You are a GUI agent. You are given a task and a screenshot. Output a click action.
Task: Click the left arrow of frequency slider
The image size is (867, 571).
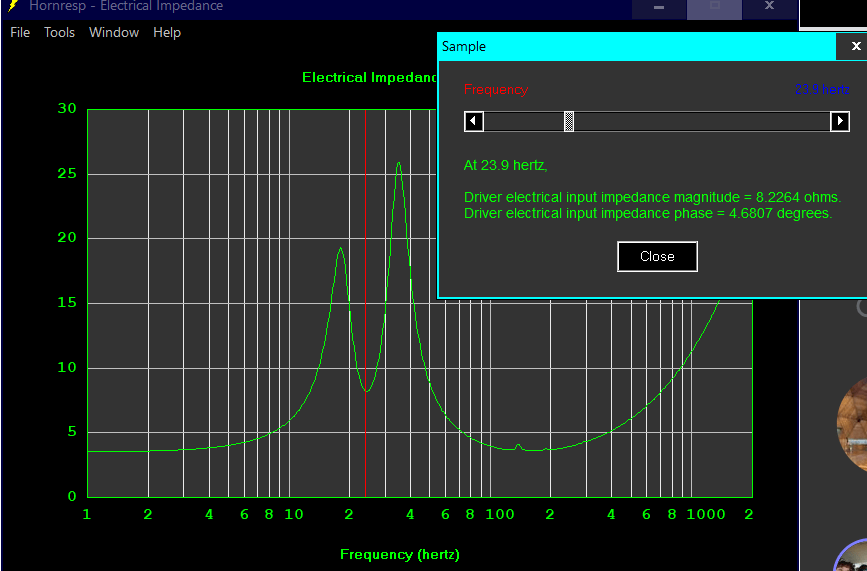click(474, 121)
